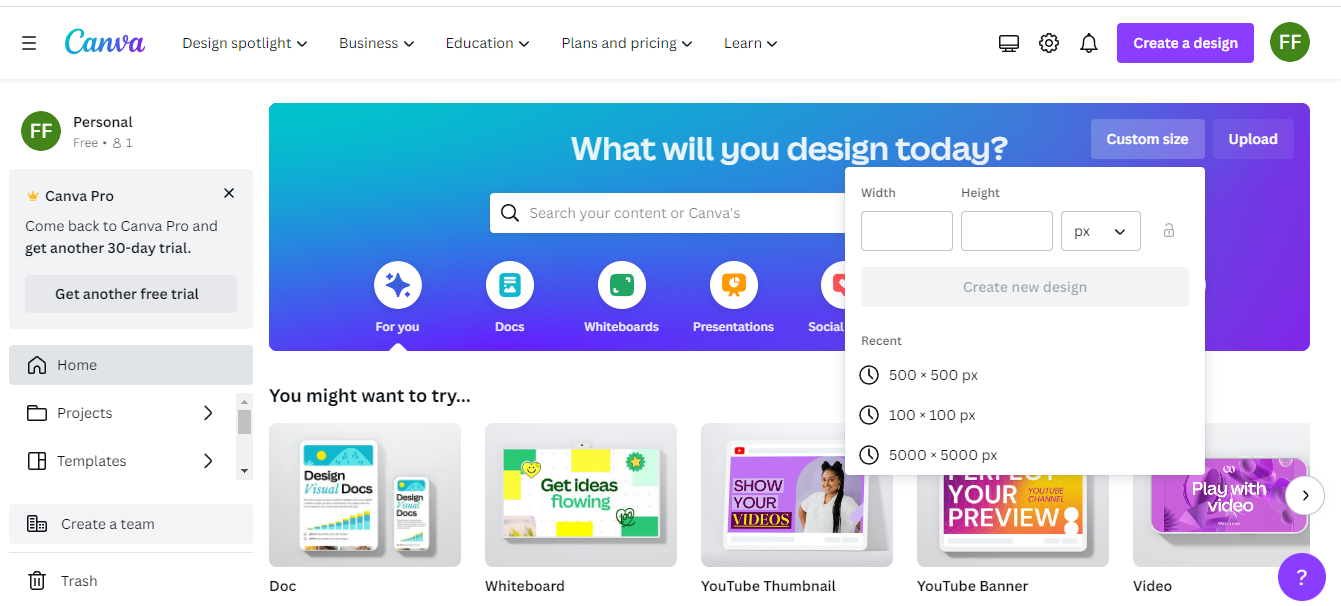Go to Home in the sidebar

(131, 365)
